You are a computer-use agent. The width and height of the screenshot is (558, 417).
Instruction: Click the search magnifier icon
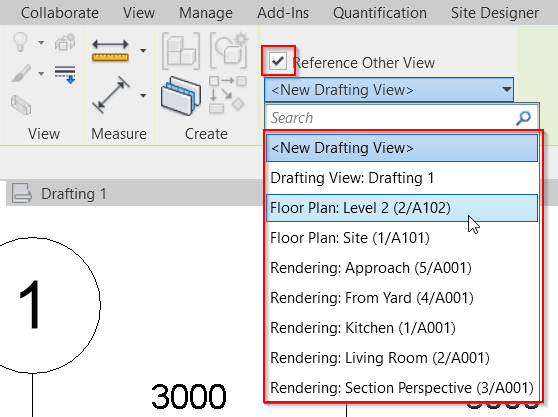(x=523, y=118)
